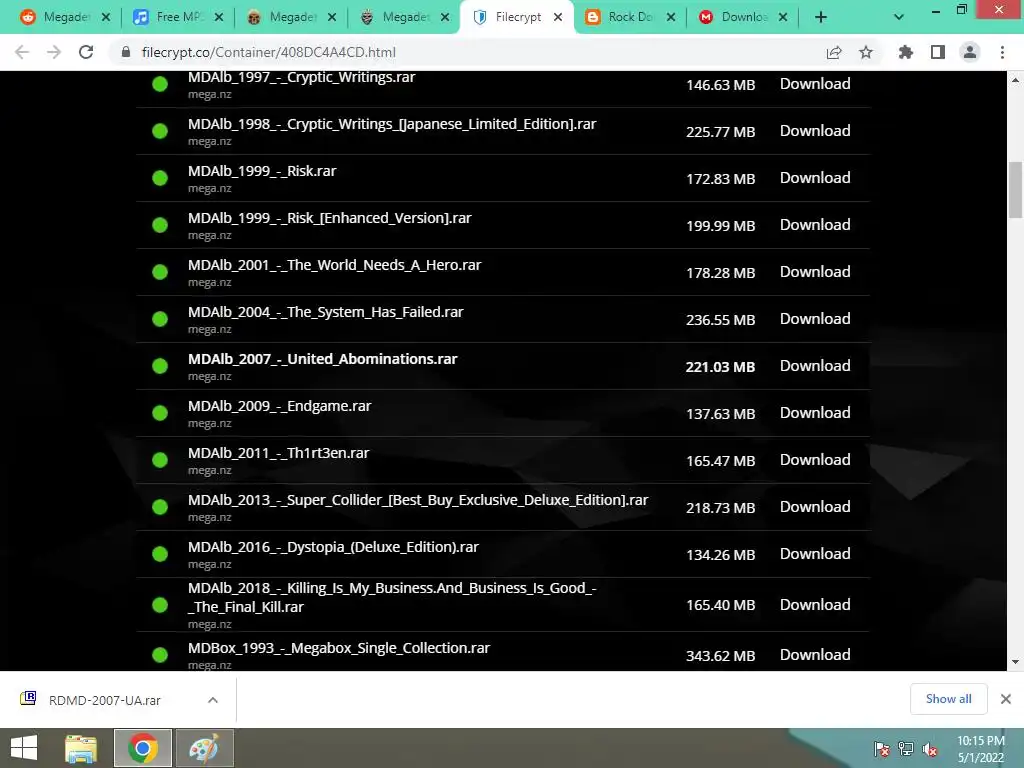Open the Extensions puzzle icon
Image resolution: width=1024 pixels, height=768 pixels.
906,52
